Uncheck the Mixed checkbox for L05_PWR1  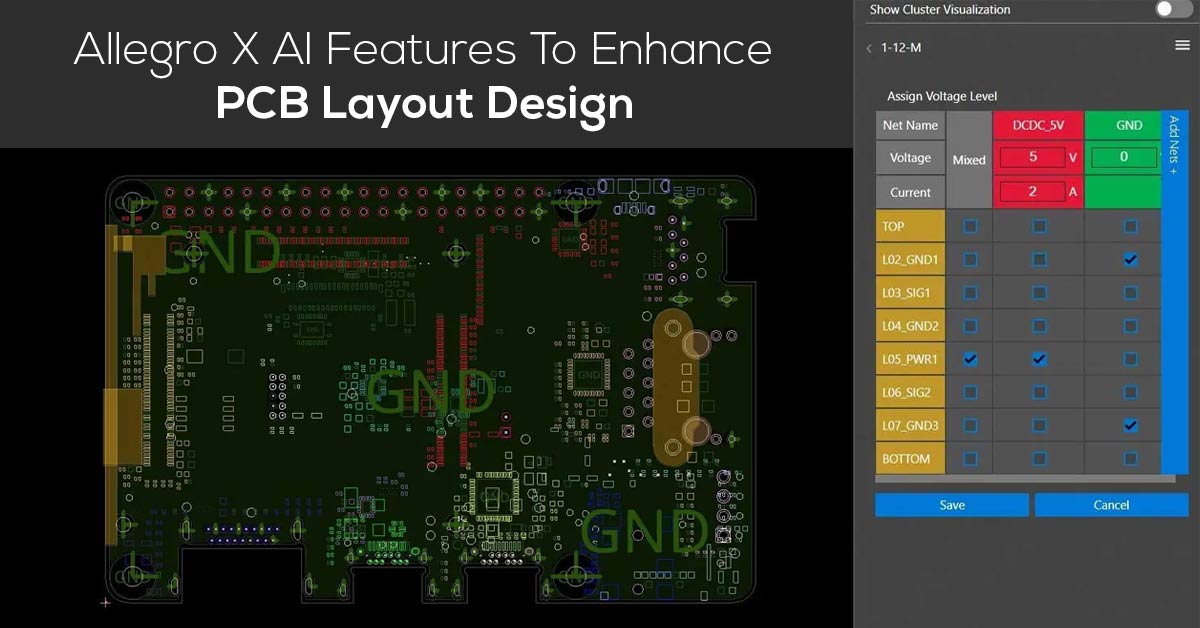[x=968, y=358]
